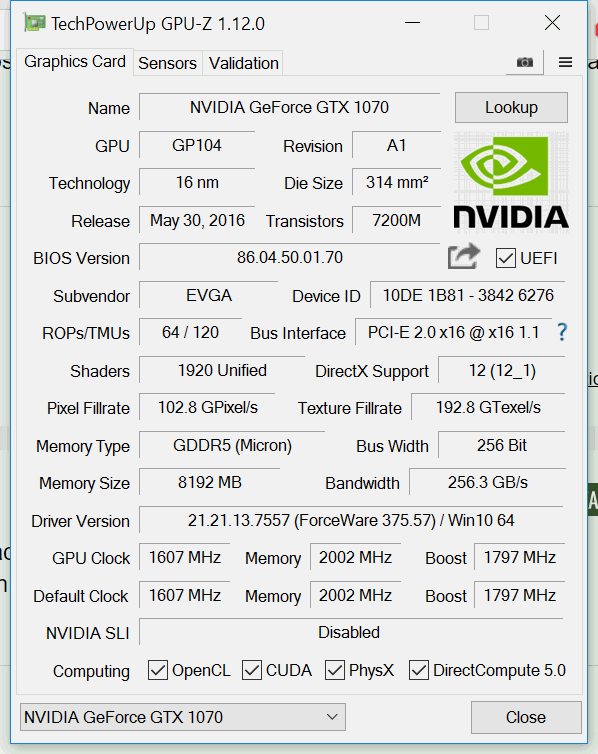This screenshot has height=754, width=598.
Task: Minimize the GPU-Z window
Action: pyautogui.click(x=412, y=23)
